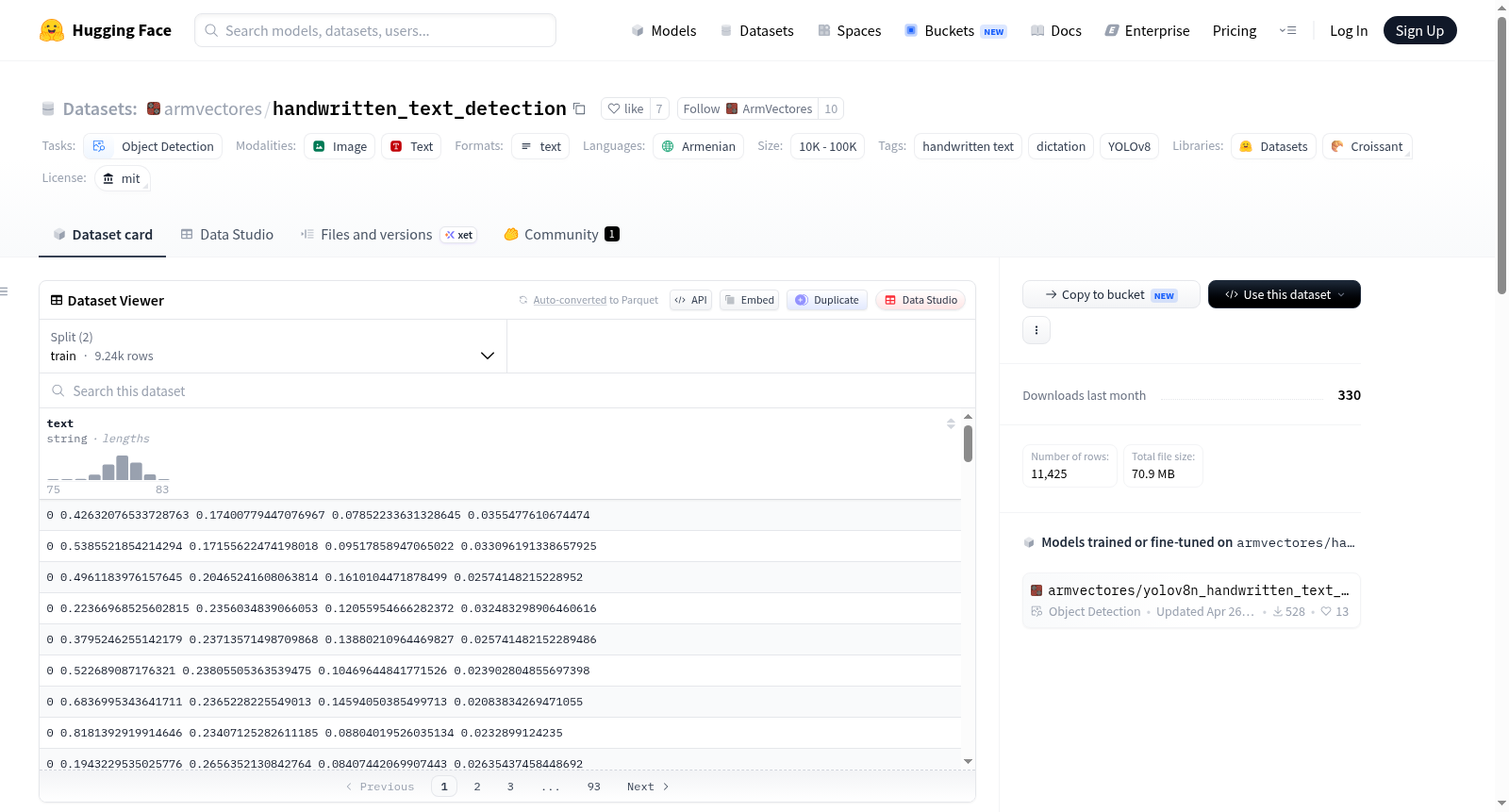Screen dimensions: 1509x812
Task: Select row starting 0 0.42632076533728763
Action: pos(500,515)
